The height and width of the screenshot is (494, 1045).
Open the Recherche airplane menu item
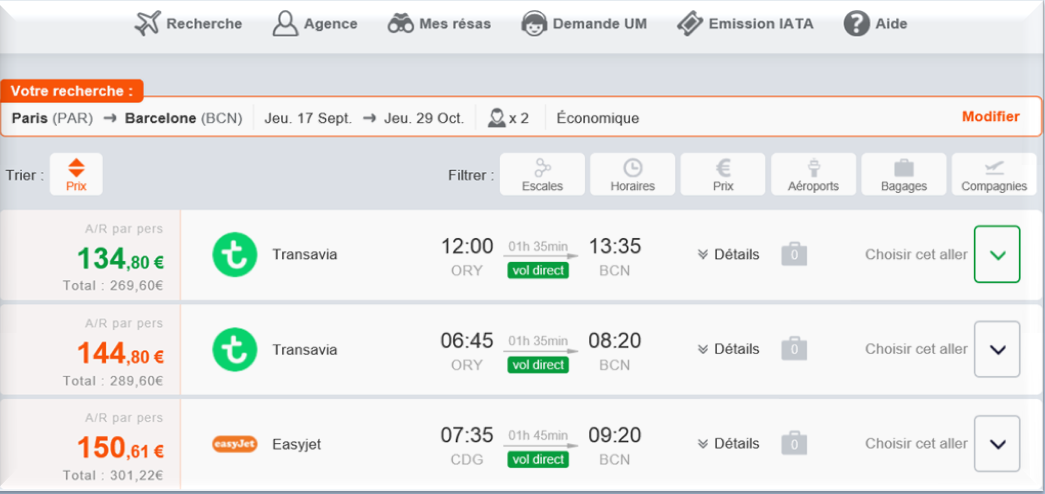188,24
